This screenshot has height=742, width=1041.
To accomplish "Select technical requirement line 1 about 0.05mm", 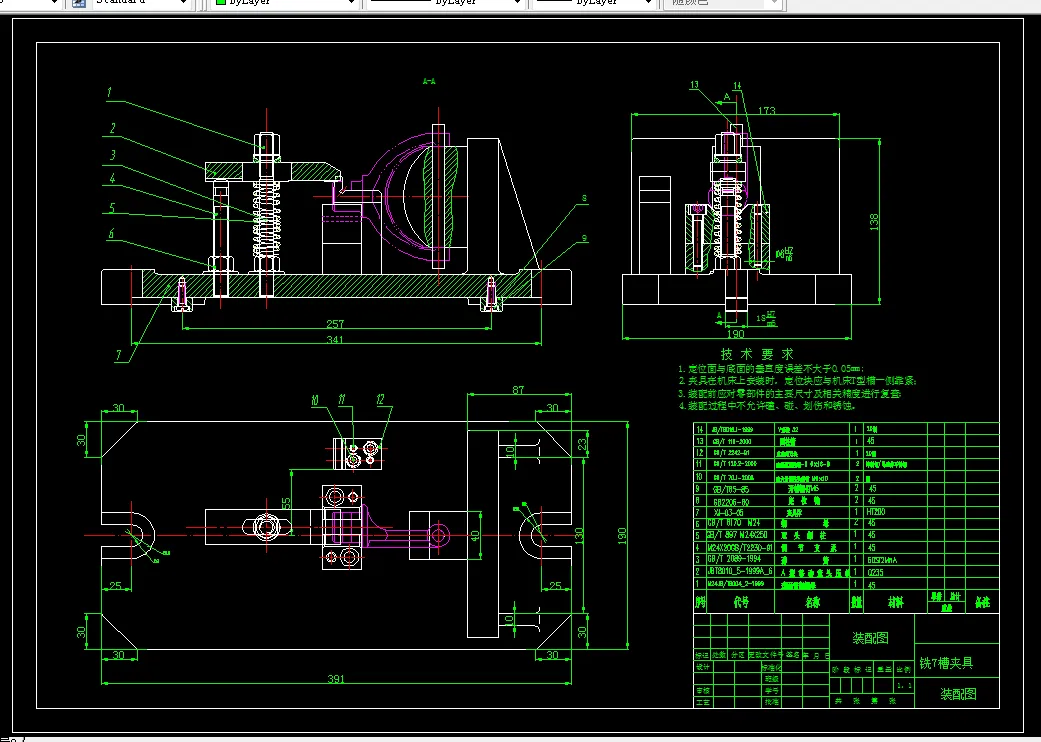I will tap(771, 368).
